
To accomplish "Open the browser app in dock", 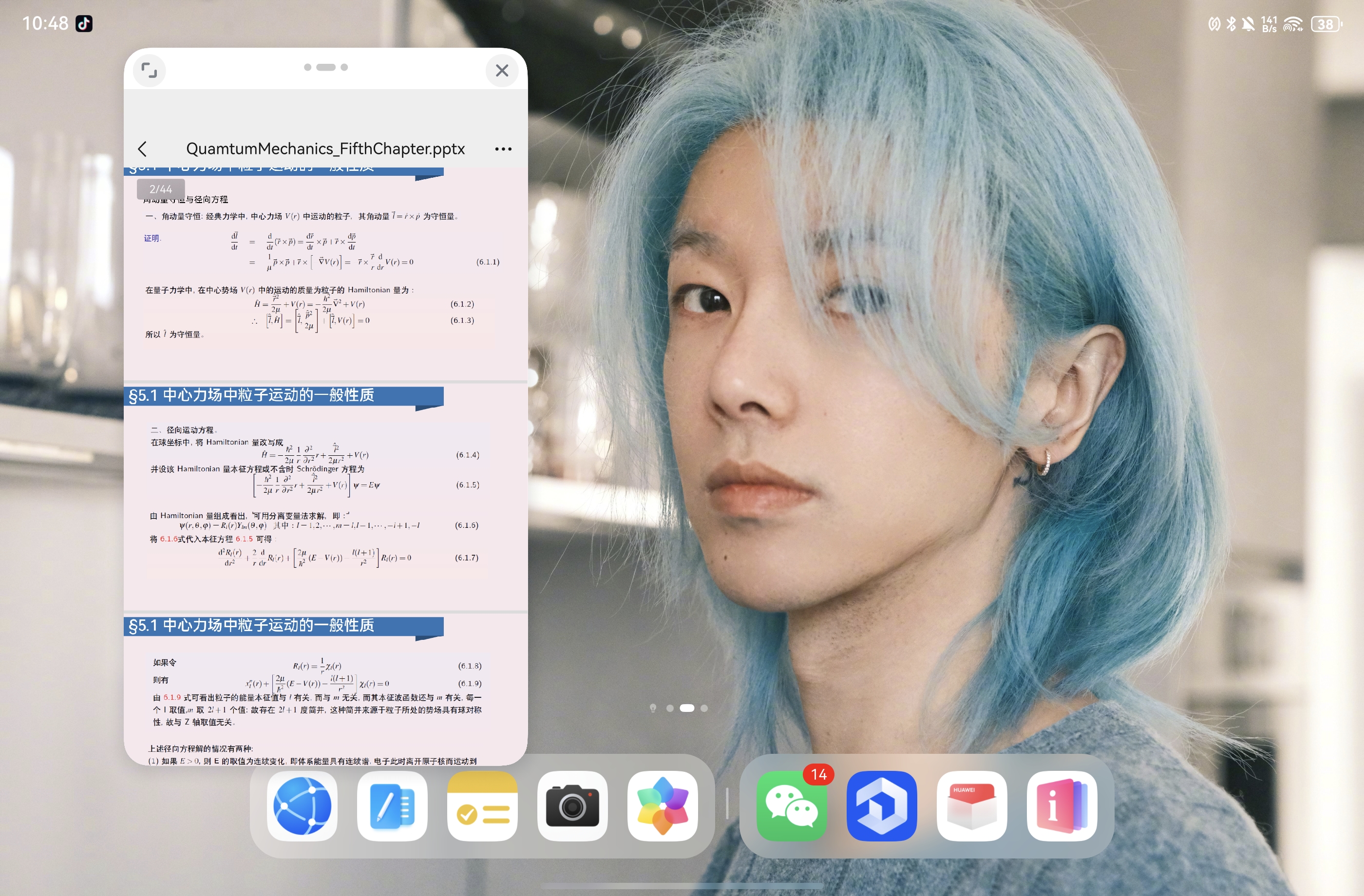I will click(302, 805).
